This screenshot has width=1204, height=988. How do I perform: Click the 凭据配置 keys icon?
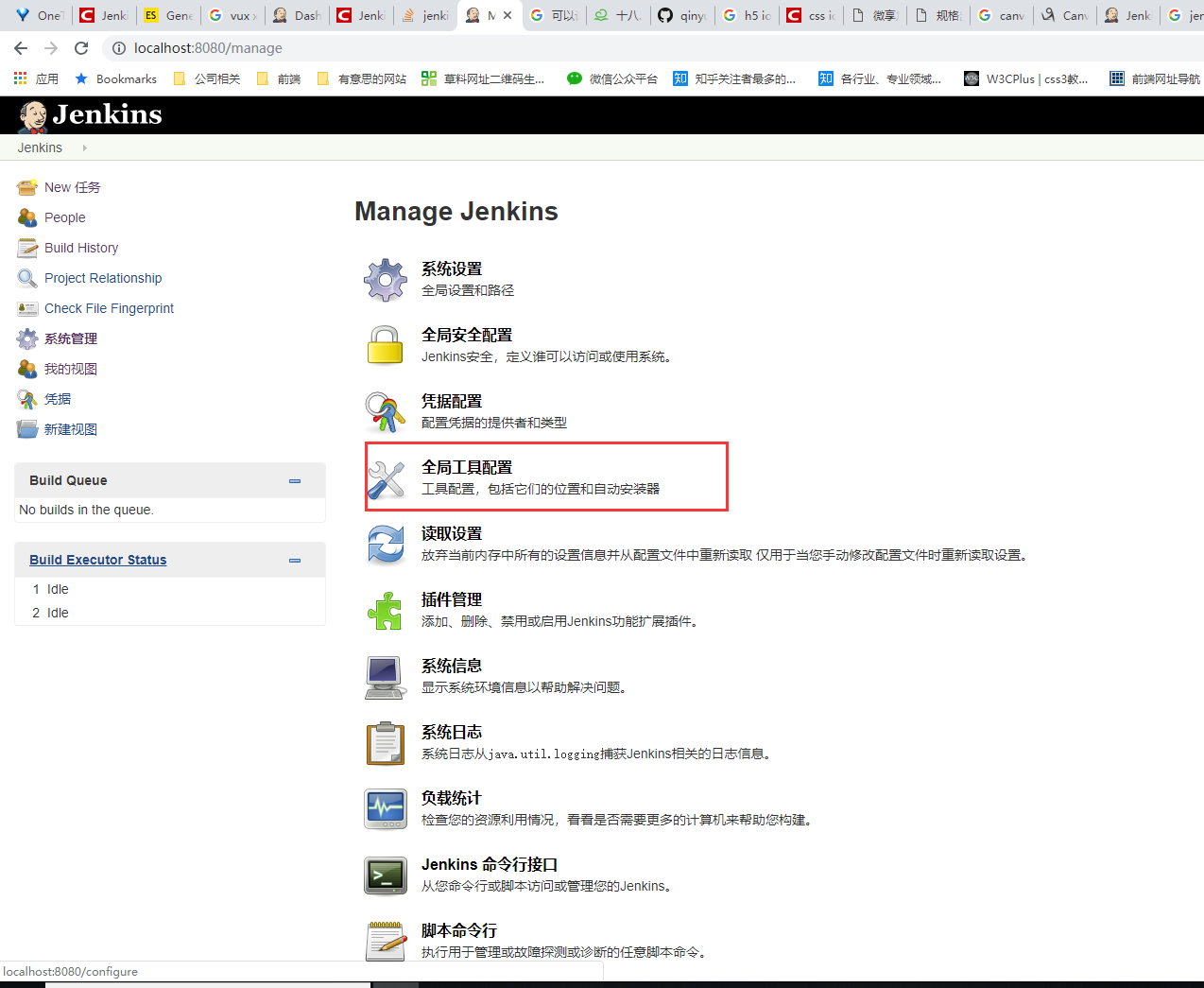pos(386,412)
